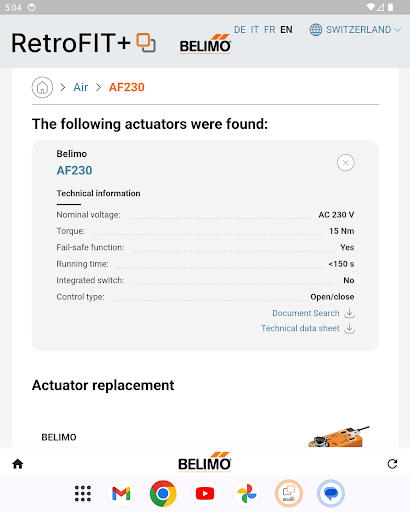Tap the replacement actuator product image
The height and width of the screenshot is (512, 410).
pyautogui.click(x=338, y=437)
